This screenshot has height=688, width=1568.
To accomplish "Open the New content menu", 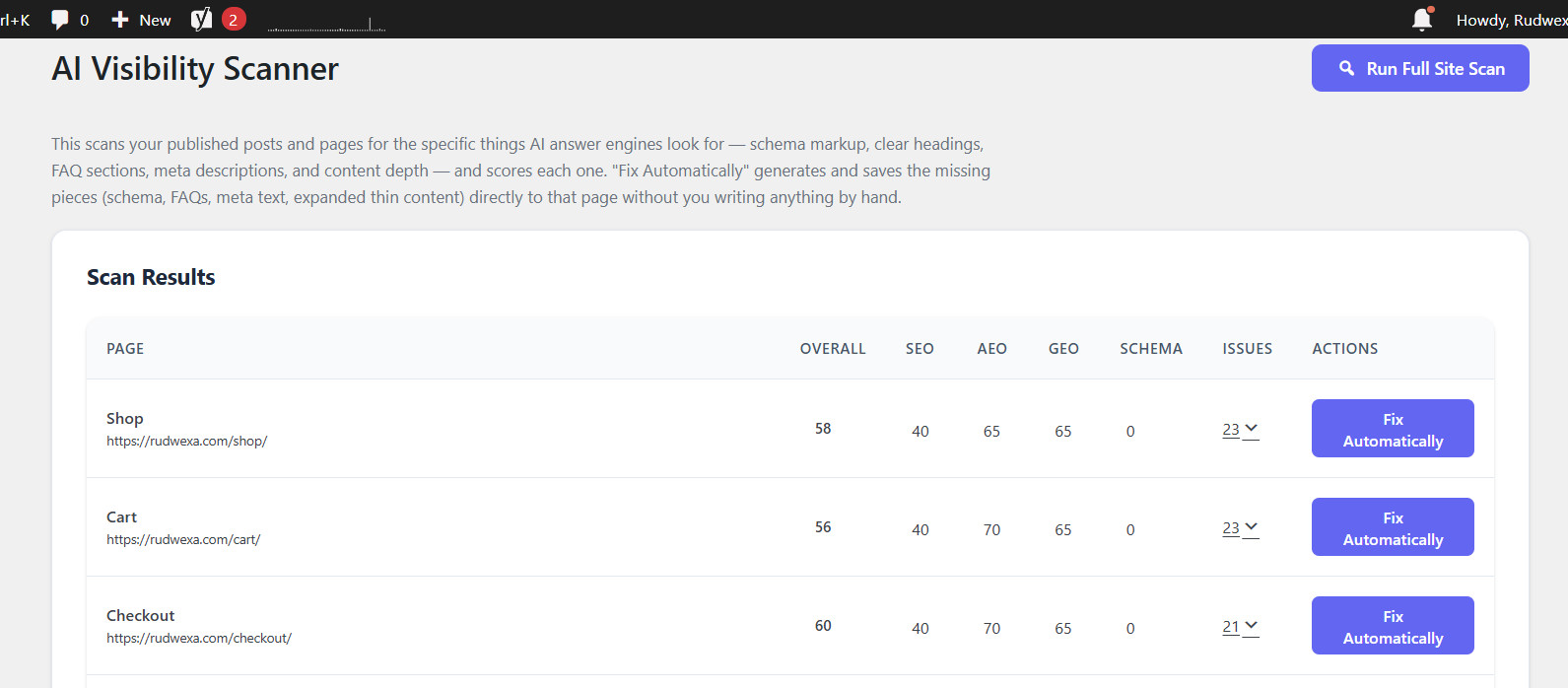I will click(x=141, y=20).
